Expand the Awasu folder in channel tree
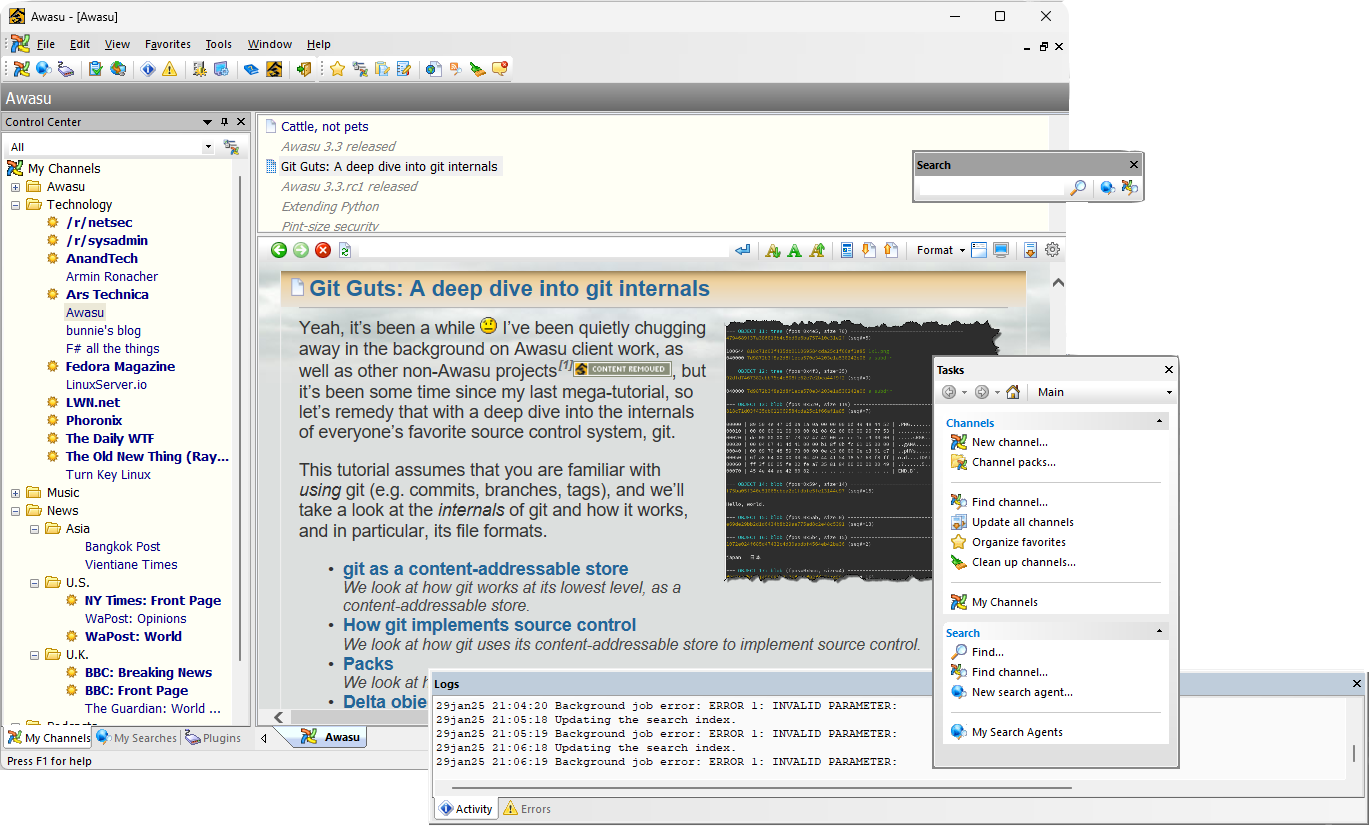Image resolution: width=1370 pixels, height=826 pixels. click(x=16, y=187)
